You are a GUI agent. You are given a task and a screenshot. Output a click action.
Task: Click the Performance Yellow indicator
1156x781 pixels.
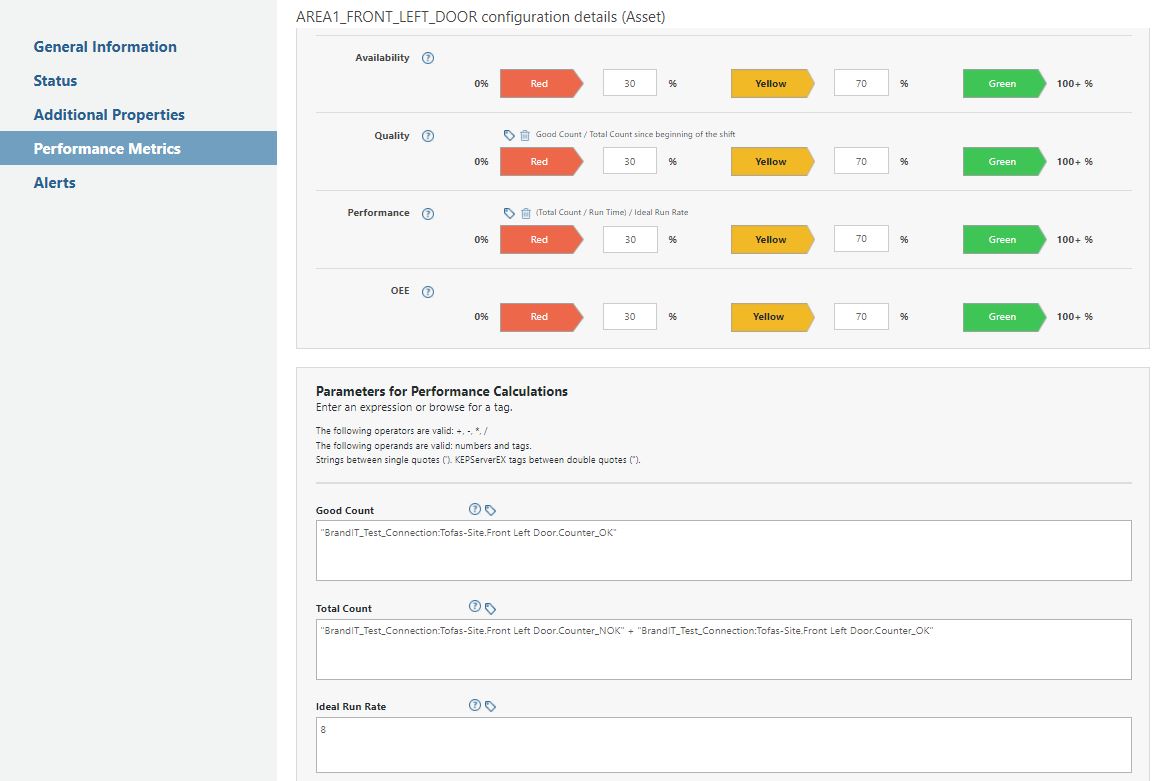(773, 240)
